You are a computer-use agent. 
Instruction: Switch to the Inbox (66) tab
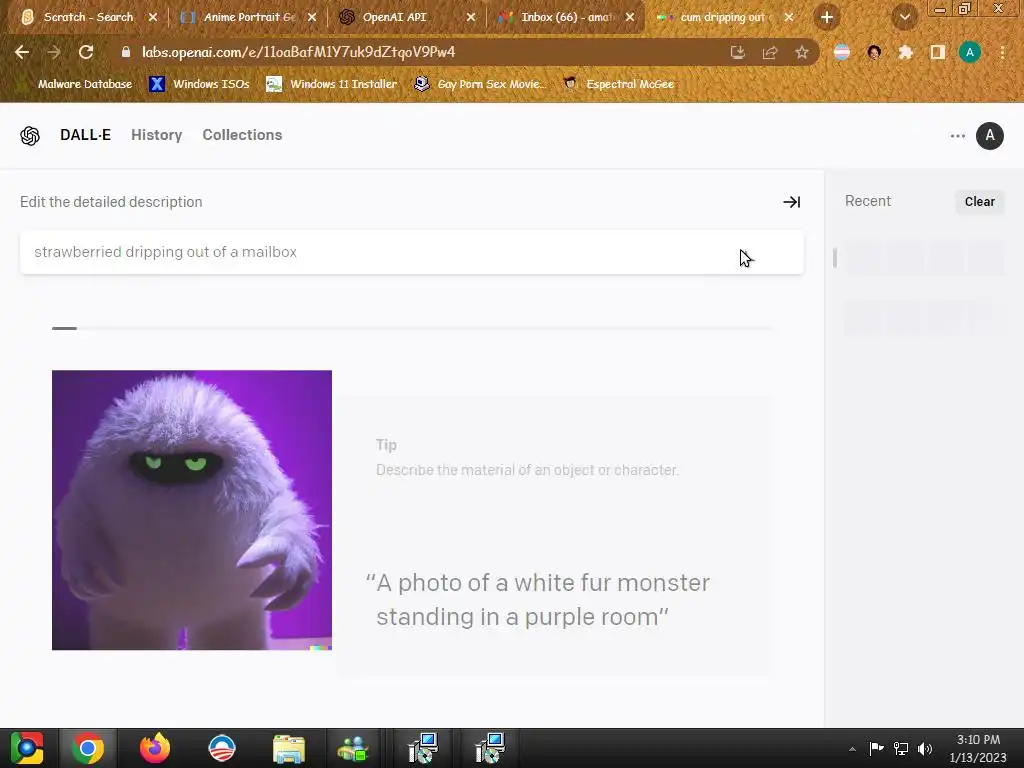coord(566,18)
